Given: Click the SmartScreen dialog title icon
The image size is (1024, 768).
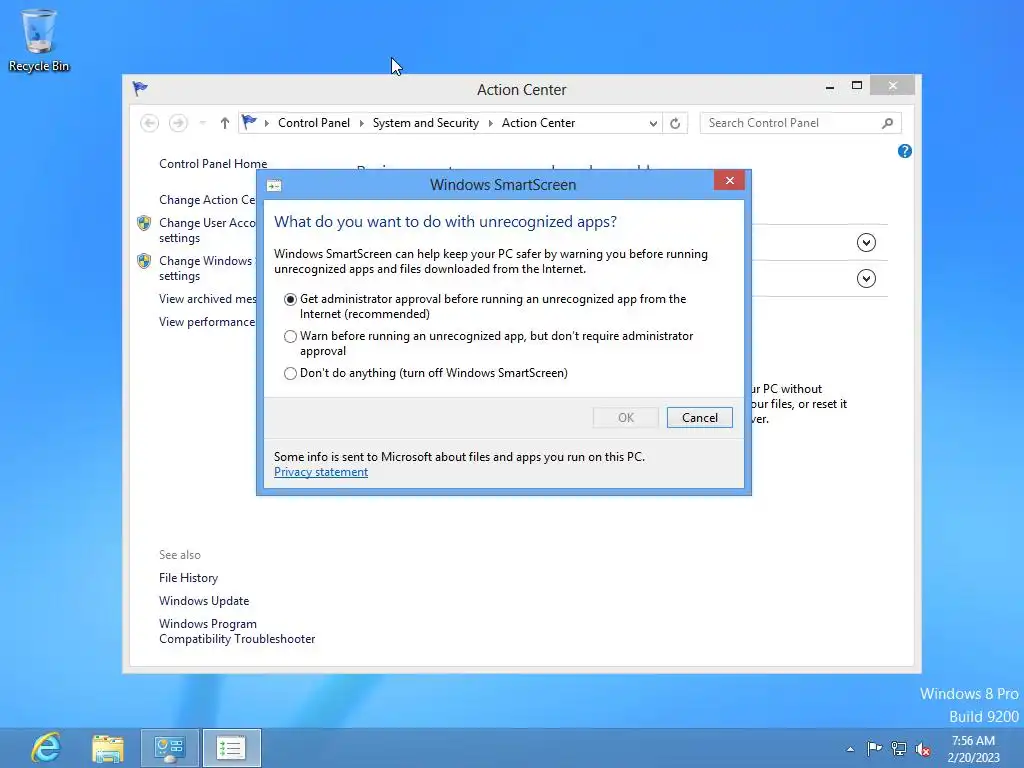Looking at the screenshot, I should pos(274,186).
